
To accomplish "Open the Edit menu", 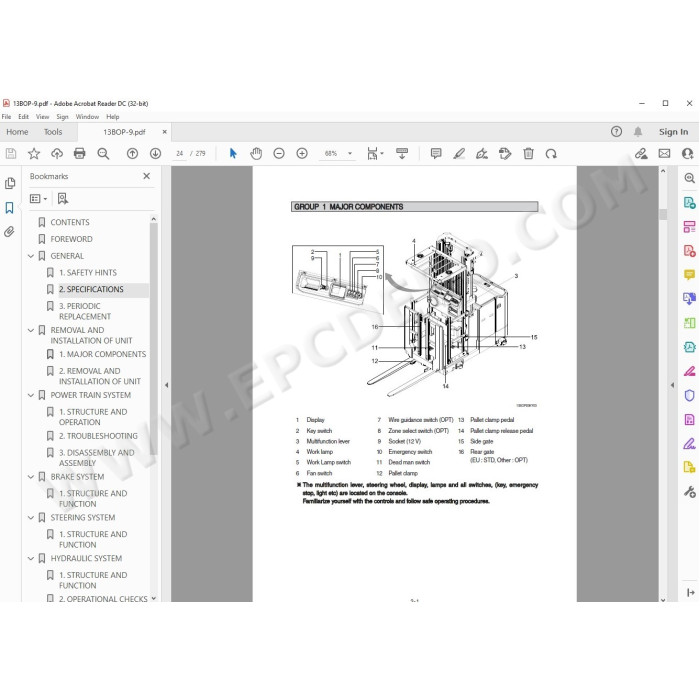I will coord(23,117).
